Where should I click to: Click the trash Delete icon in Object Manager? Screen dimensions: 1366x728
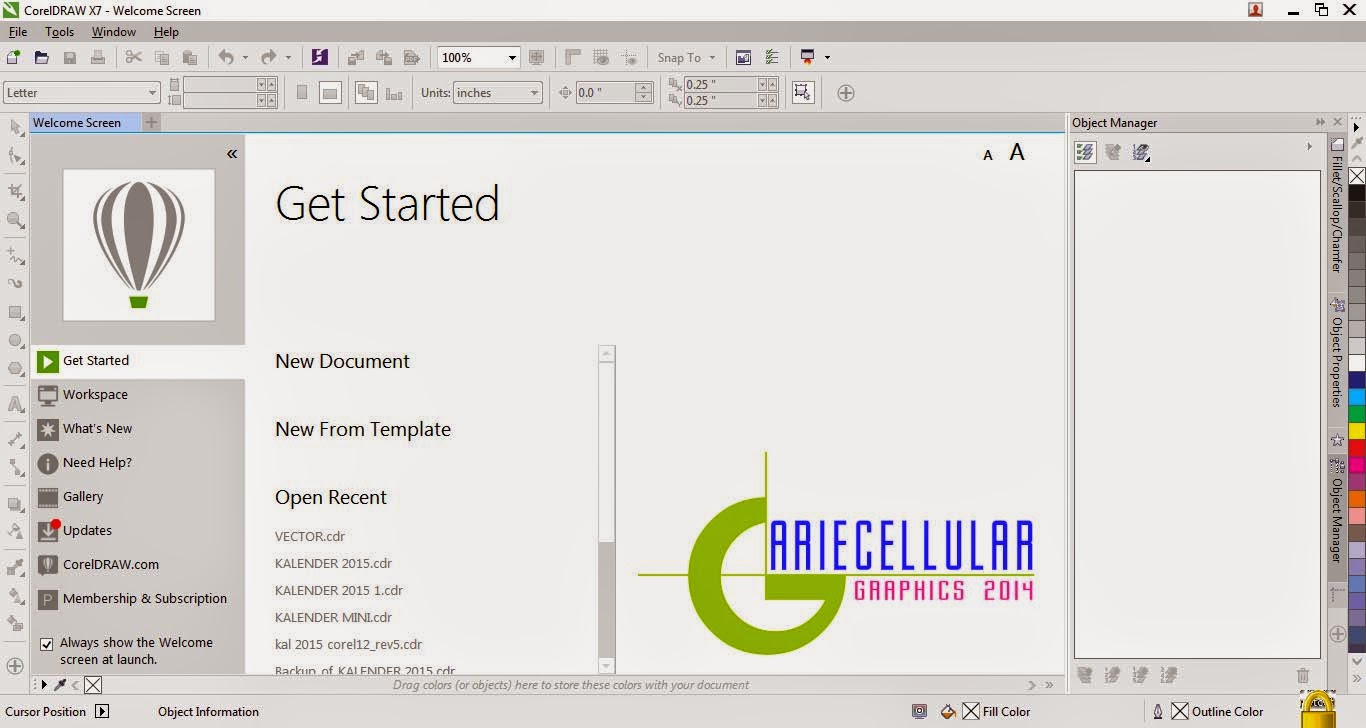click(1302, 676)
